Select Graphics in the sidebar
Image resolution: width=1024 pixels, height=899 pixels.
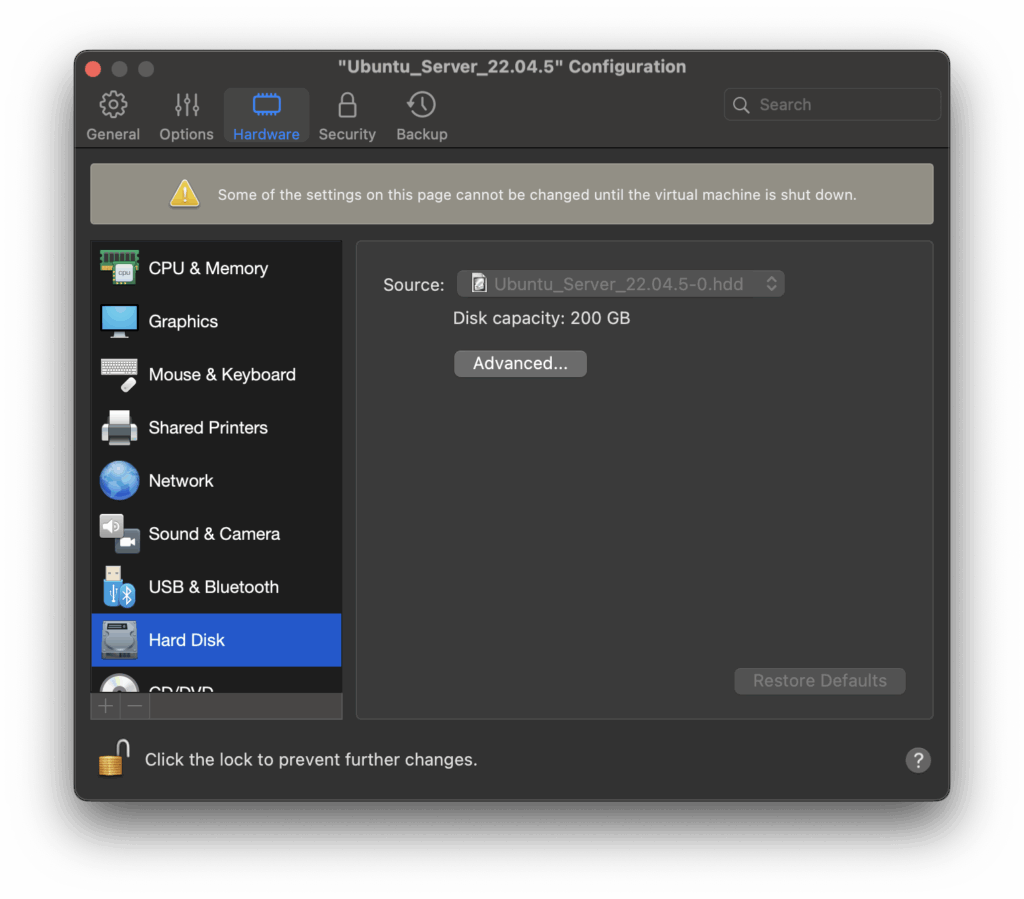click(217, 321)
